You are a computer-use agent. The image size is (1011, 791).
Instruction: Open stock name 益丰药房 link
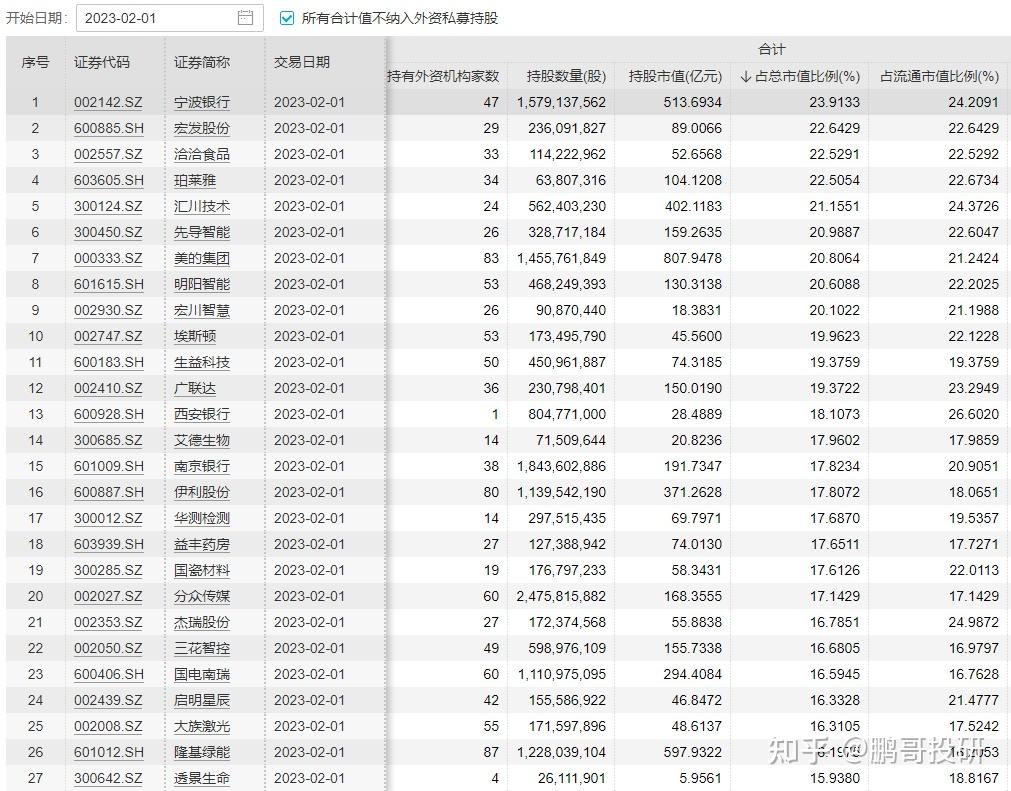click(x=202, y=544)
